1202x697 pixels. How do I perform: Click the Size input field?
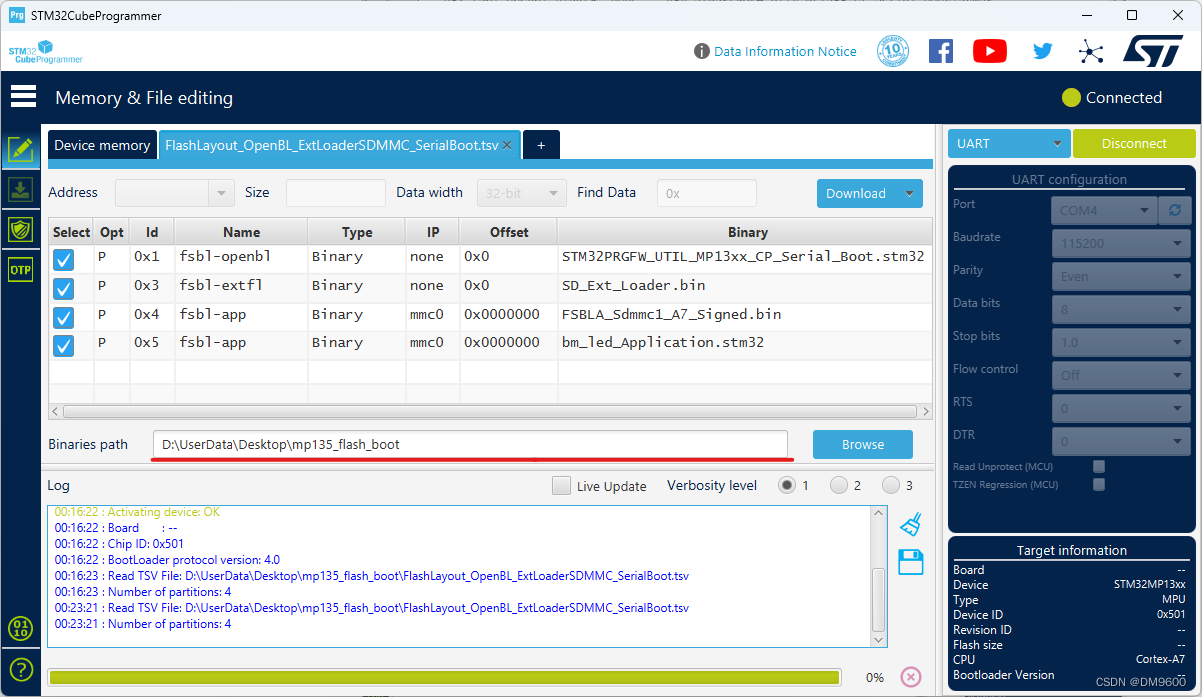335,193
